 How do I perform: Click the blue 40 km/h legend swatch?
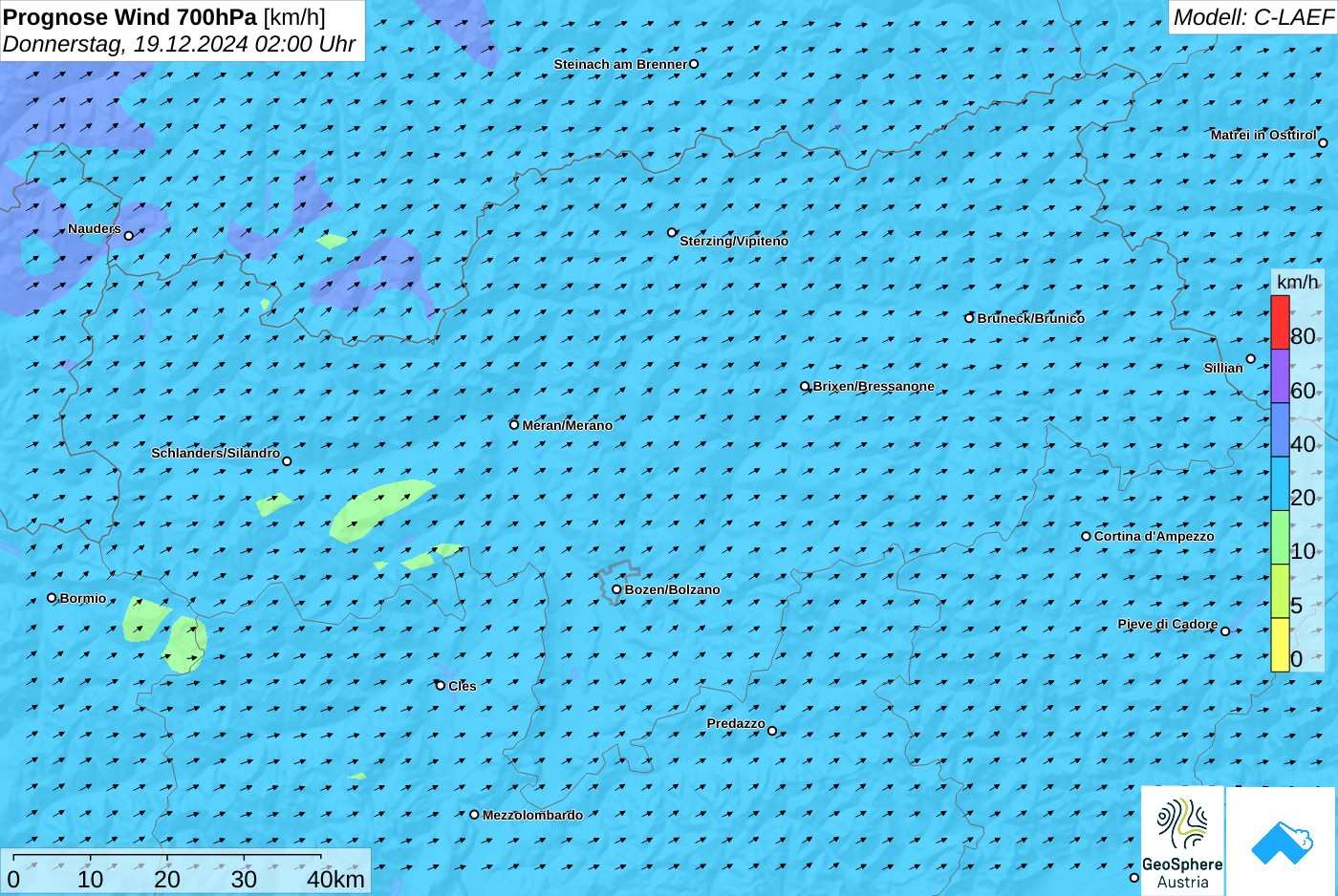(1280, 430)
